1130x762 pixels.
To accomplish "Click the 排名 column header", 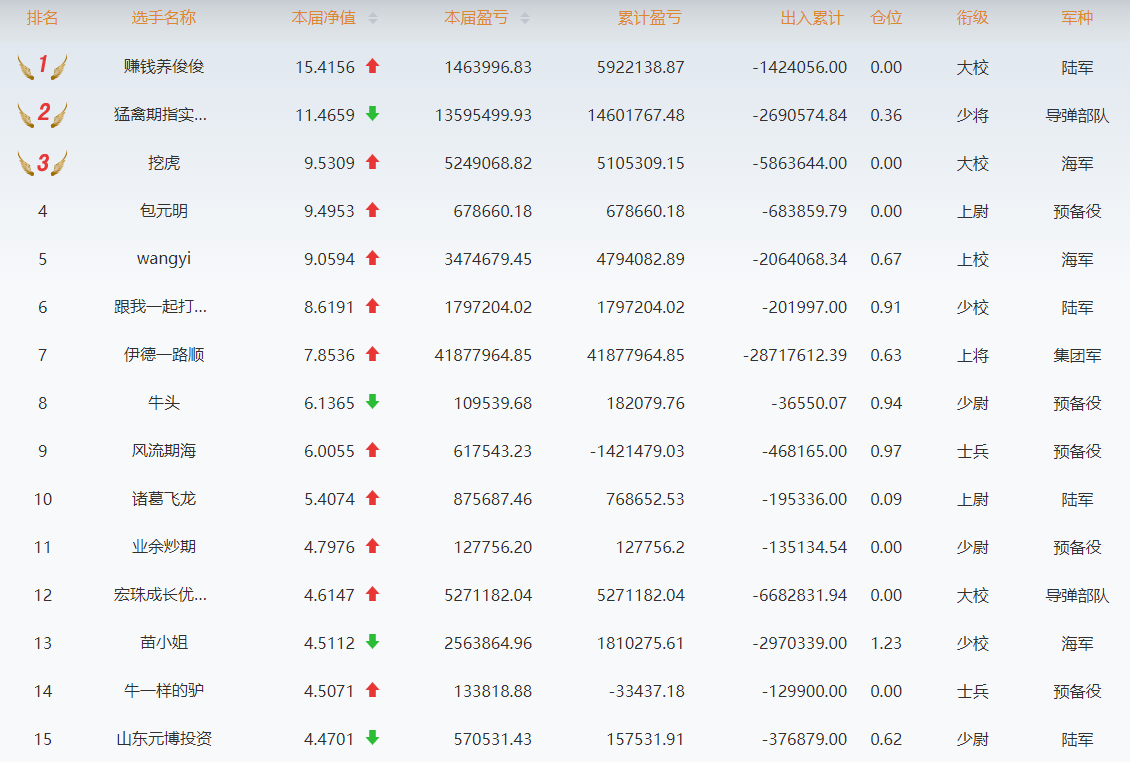I will [43, 18].
